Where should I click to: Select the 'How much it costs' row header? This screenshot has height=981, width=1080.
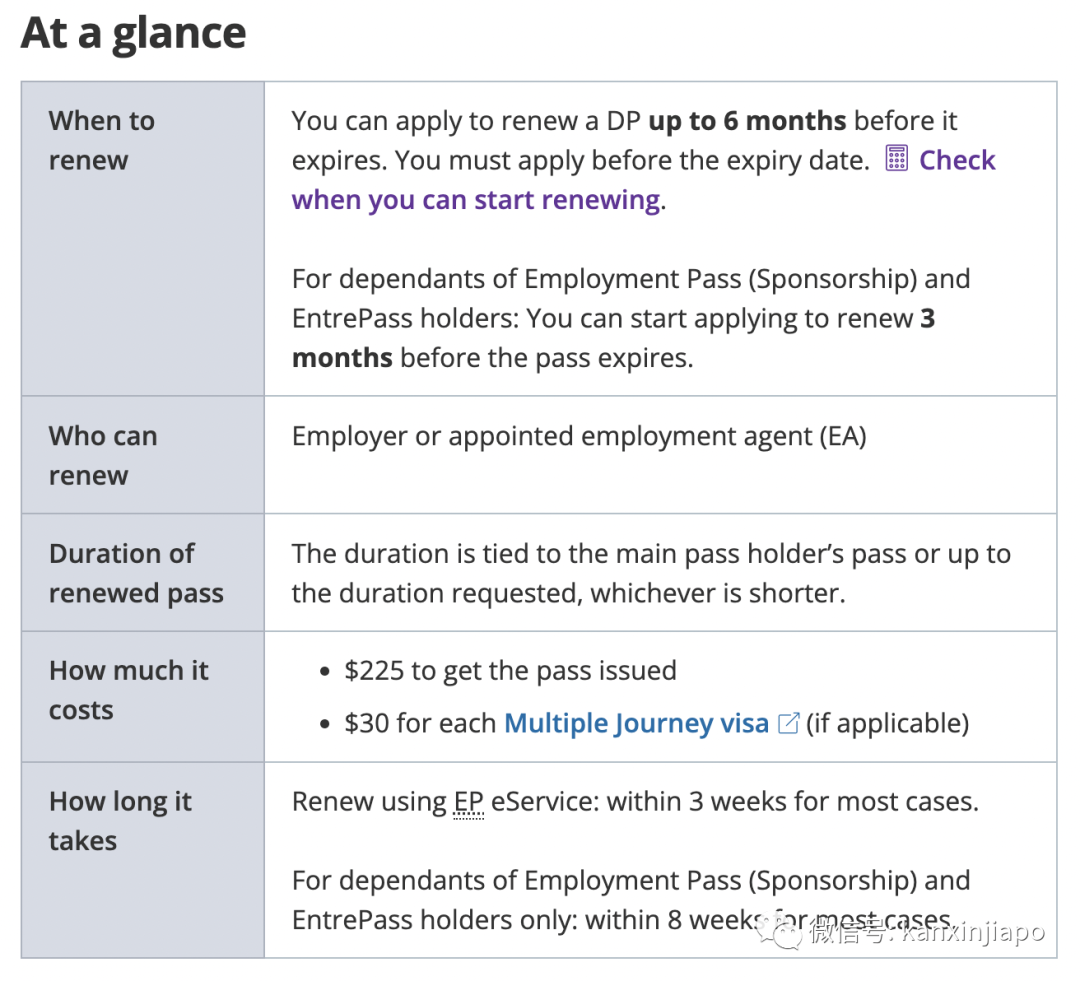pyautogui.click(x=143, y=696)
